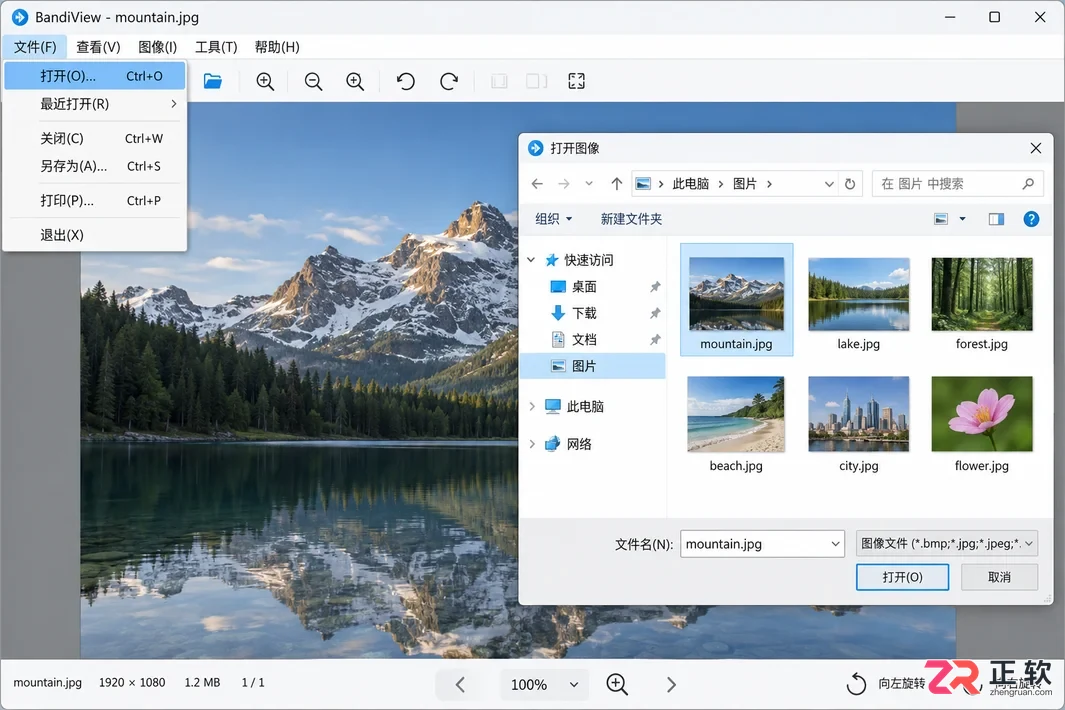The width and height of the screenshot is (1065, 710).
Task: Click the up-one-level arrow in dialog
Action: [617, 183]
